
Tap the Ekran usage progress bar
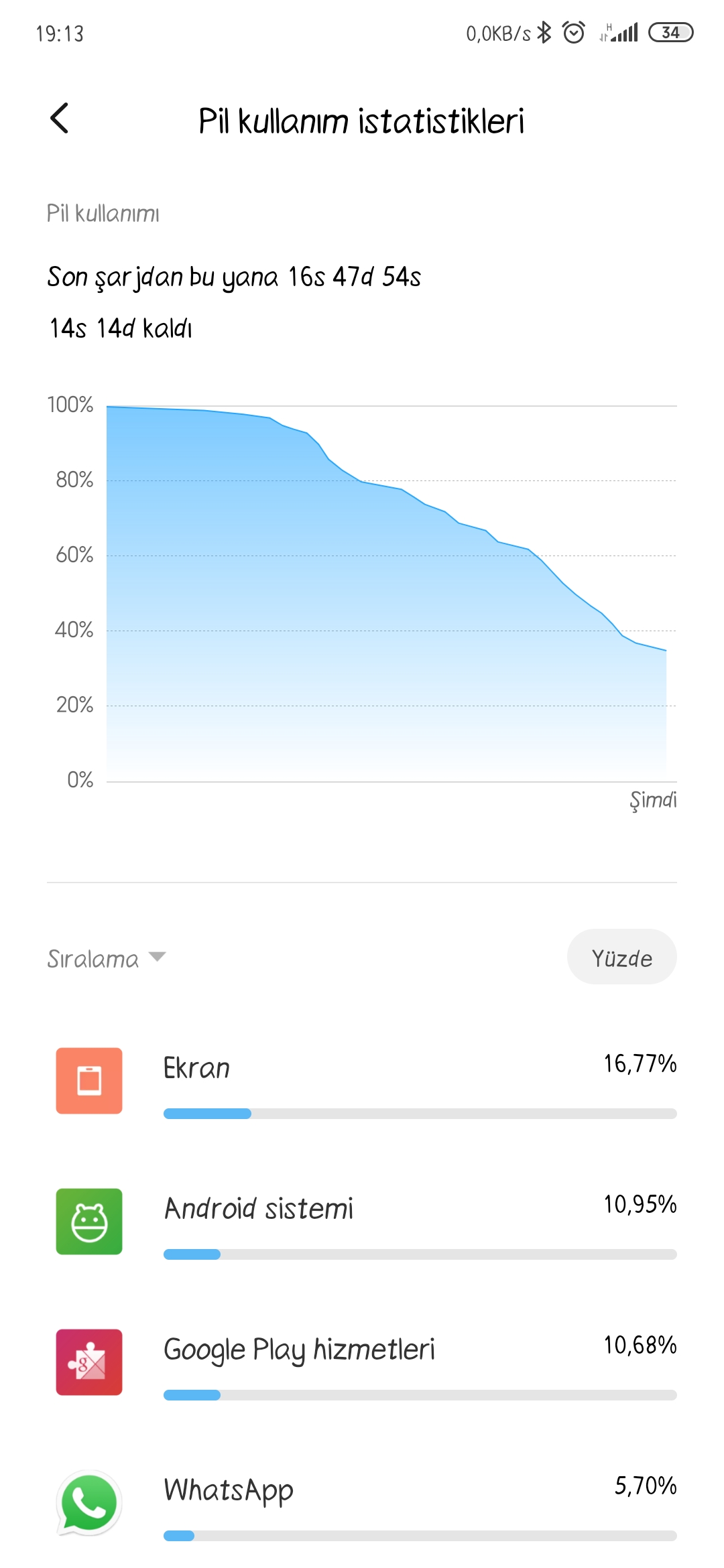420,1114
